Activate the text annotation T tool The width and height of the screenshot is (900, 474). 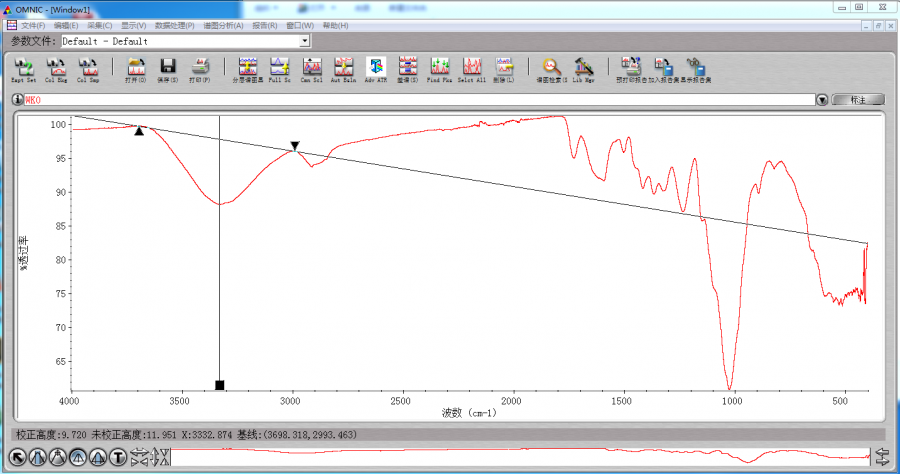click(x=117, y=457)
